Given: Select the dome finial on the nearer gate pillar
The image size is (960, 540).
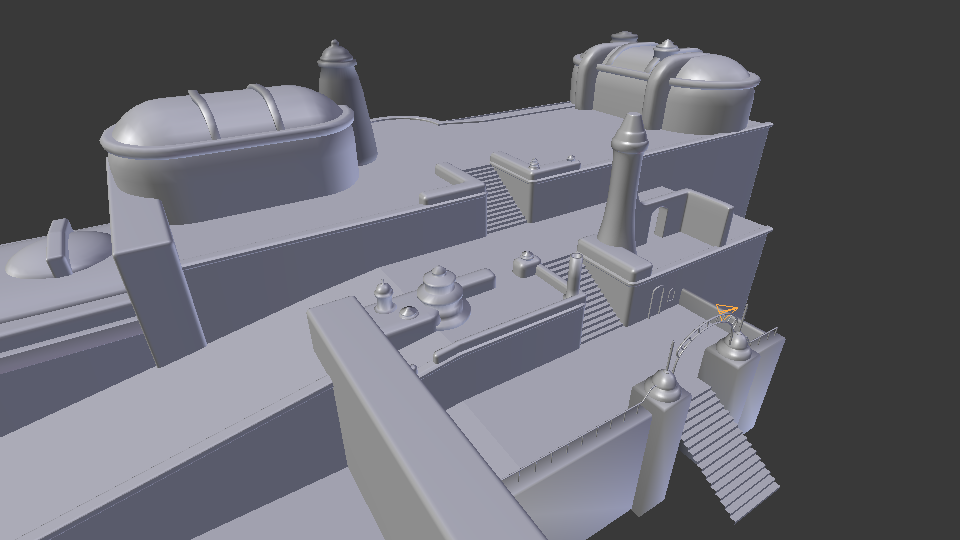Looking at the screenshot, I should [666, 385].
